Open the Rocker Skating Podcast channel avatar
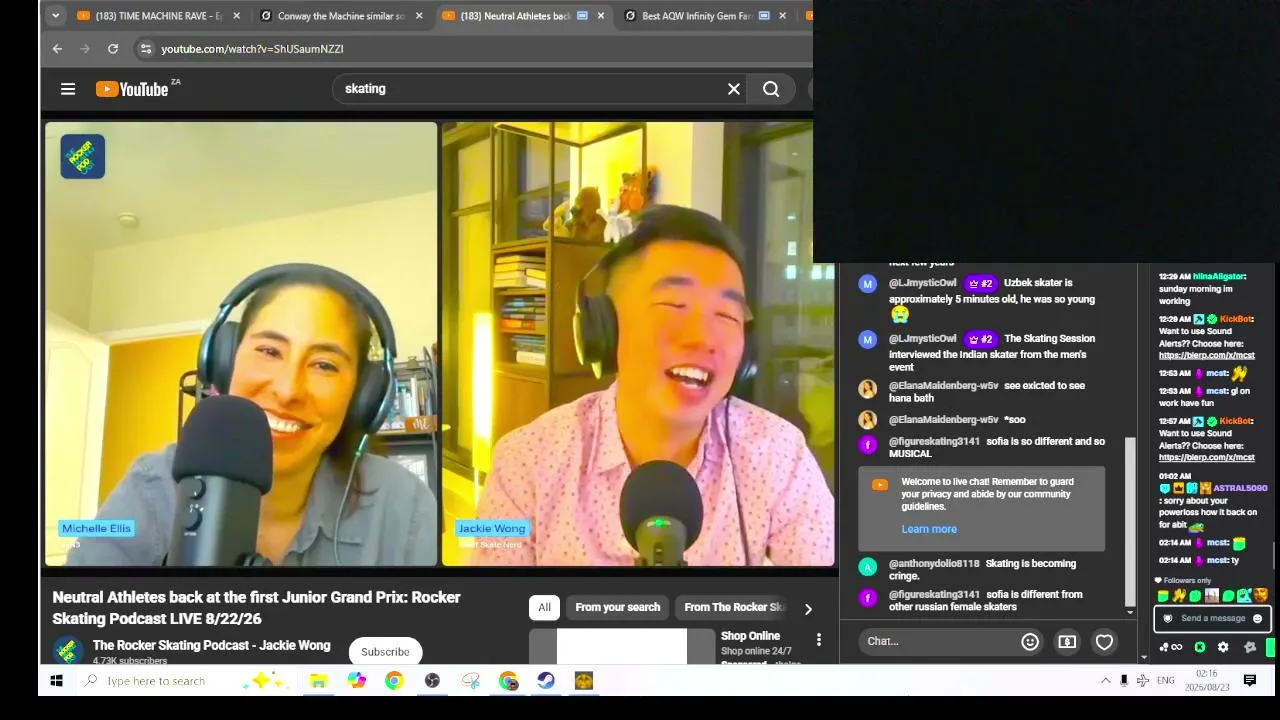 click(68, 650)
